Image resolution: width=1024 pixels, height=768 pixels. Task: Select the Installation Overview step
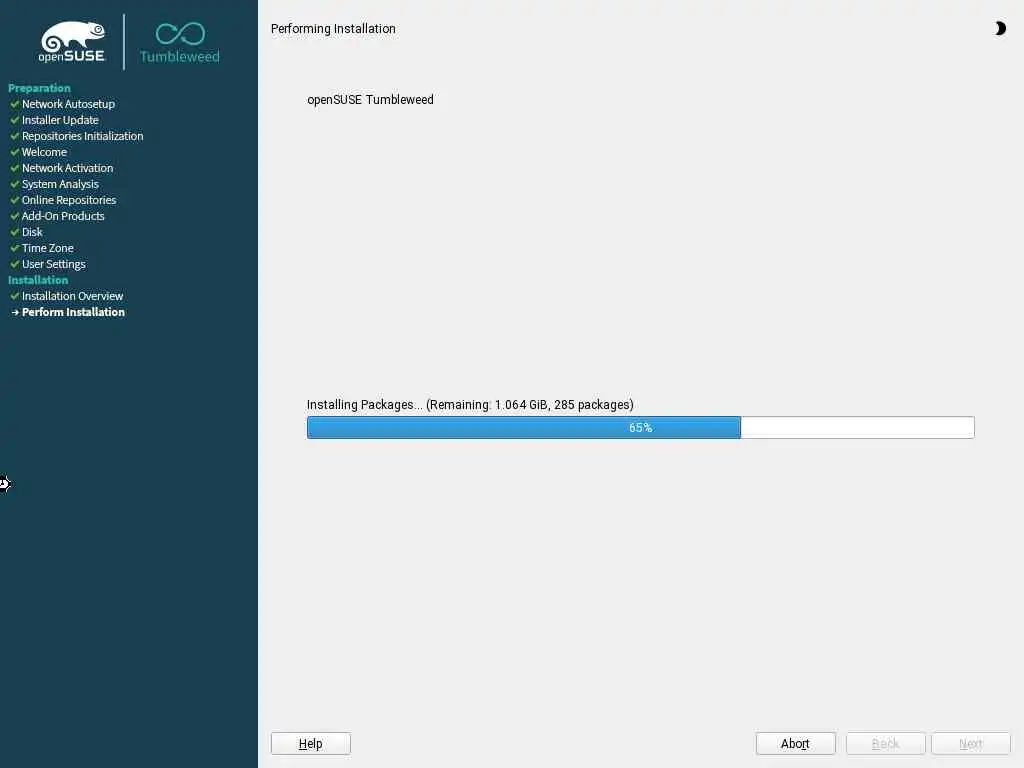click(72, 296)
